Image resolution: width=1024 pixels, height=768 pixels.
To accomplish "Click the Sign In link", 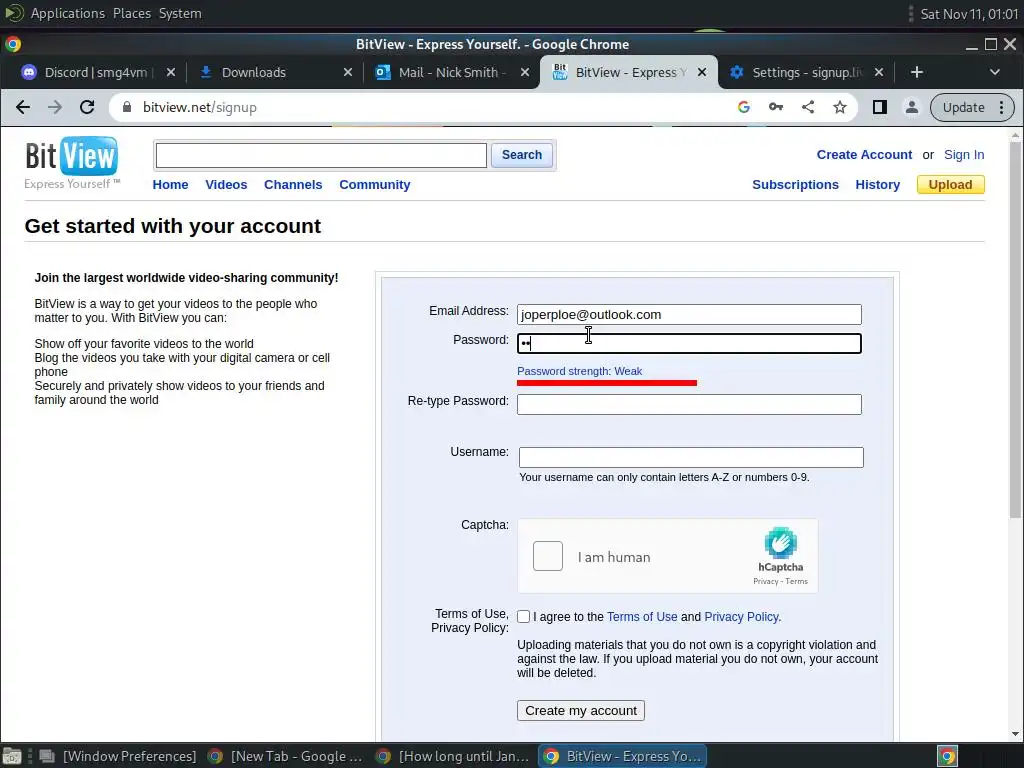I will click(964, 155).
